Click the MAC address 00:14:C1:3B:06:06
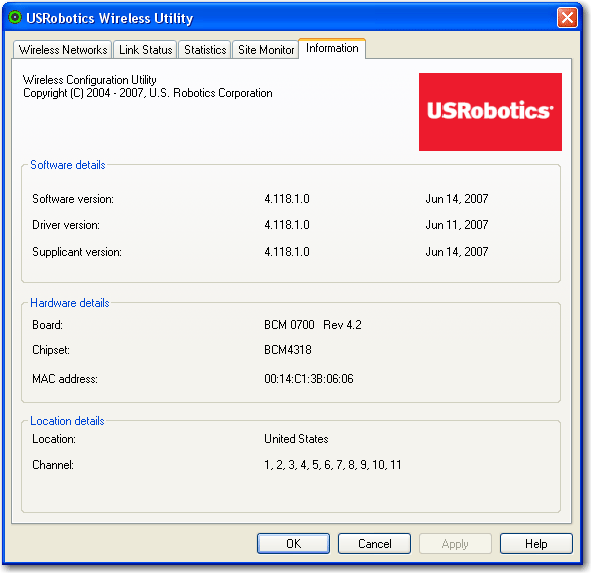This screenshot has height=573, width=591. tap(309, 378)
